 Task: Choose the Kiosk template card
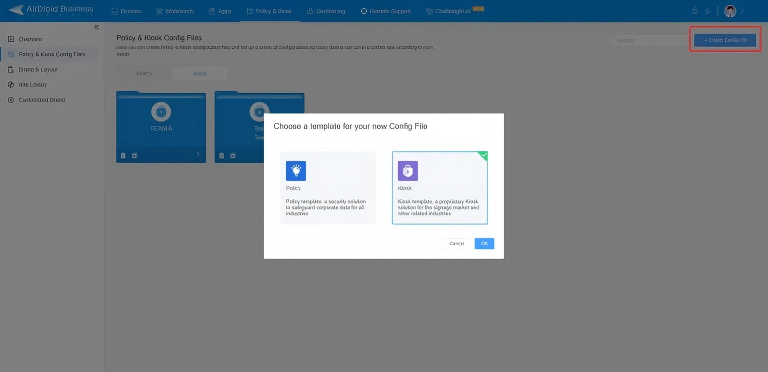point(440,187)
